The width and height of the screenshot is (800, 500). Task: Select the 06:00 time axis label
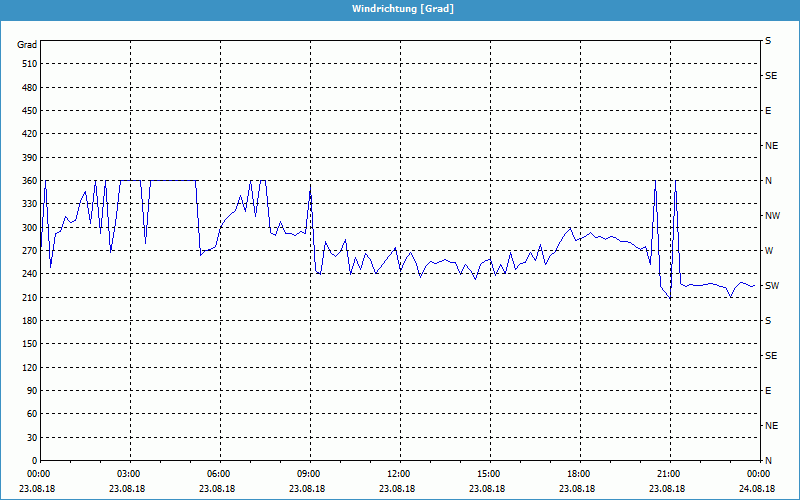click(219, 474)
